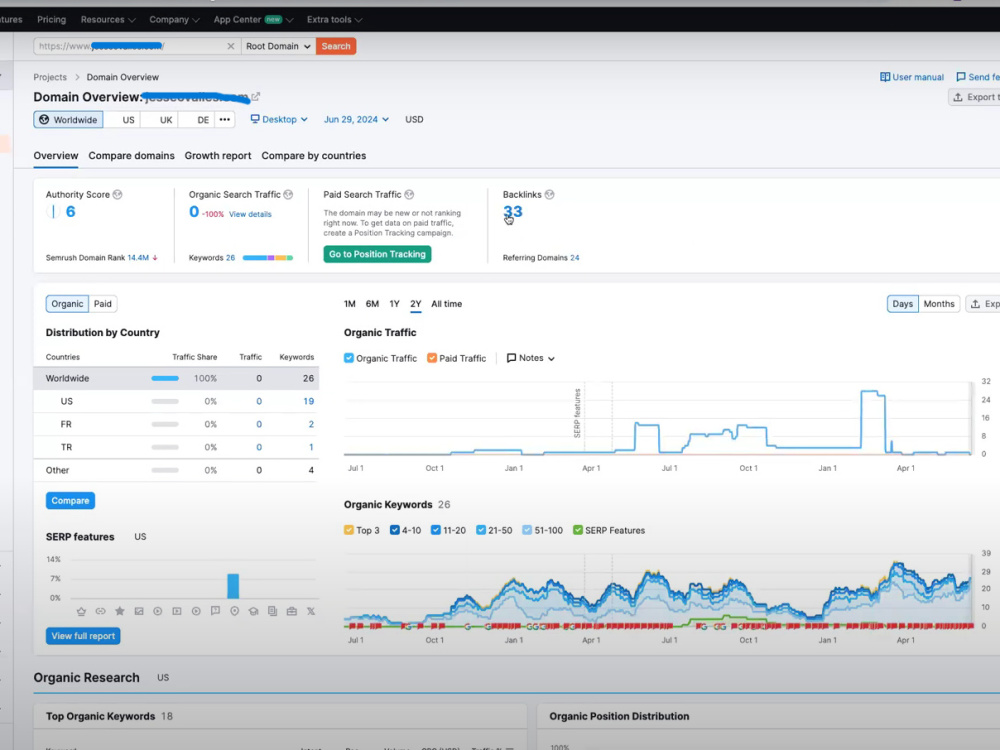
Task: Click the User manual book icon
Action: coord(885,77)
